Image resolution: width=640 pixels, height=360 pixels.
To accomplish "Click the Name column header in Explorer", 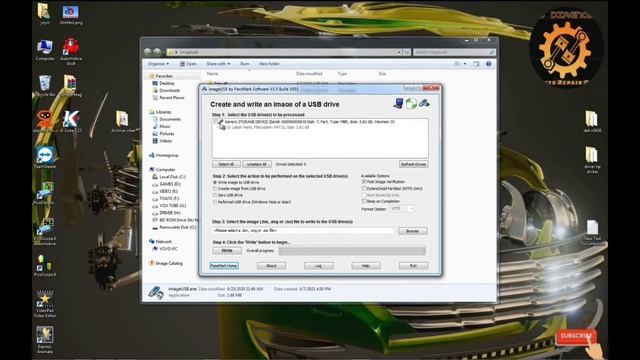I will [x=212, y=74].
